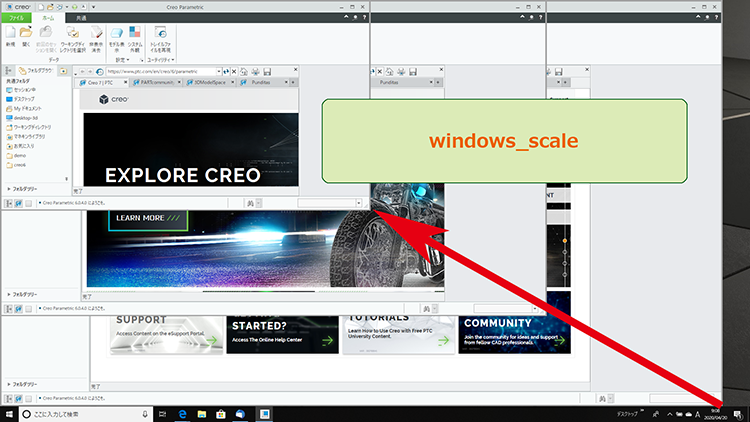The image size is (750, 422).
Task: Click New in the quick access toolbar
Action: tap(41, 7)
